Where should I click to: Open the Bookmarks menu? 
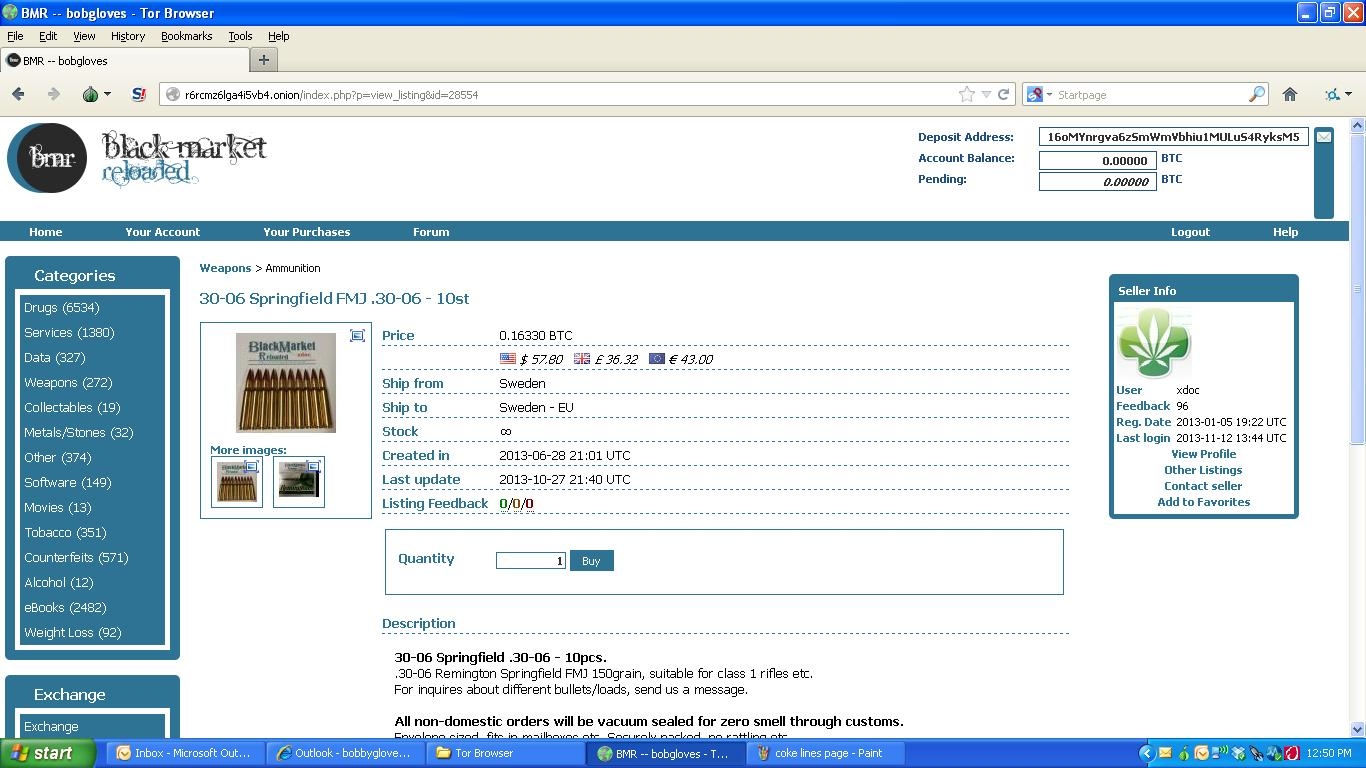(186, 36)
